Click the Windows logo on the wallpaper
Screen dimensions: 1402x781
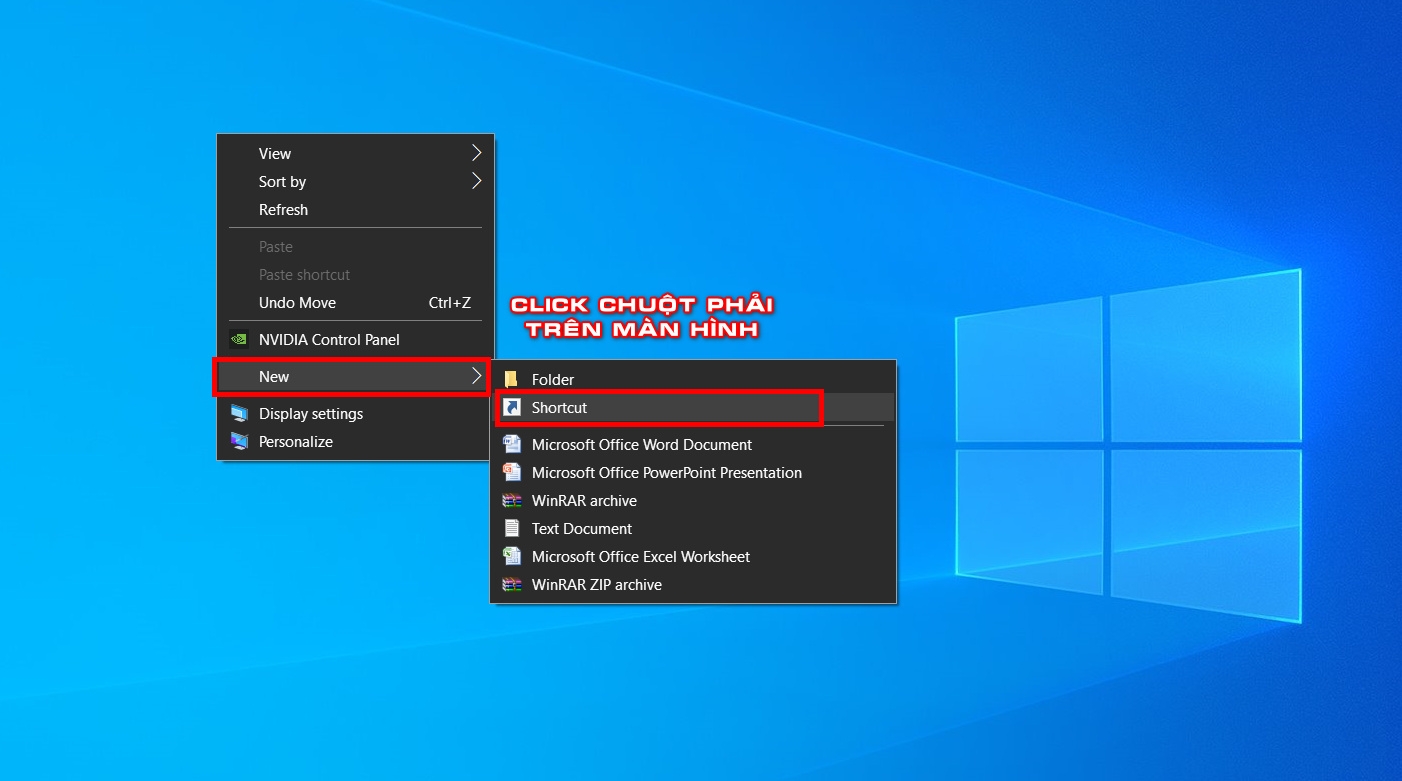click(1128, 446)
